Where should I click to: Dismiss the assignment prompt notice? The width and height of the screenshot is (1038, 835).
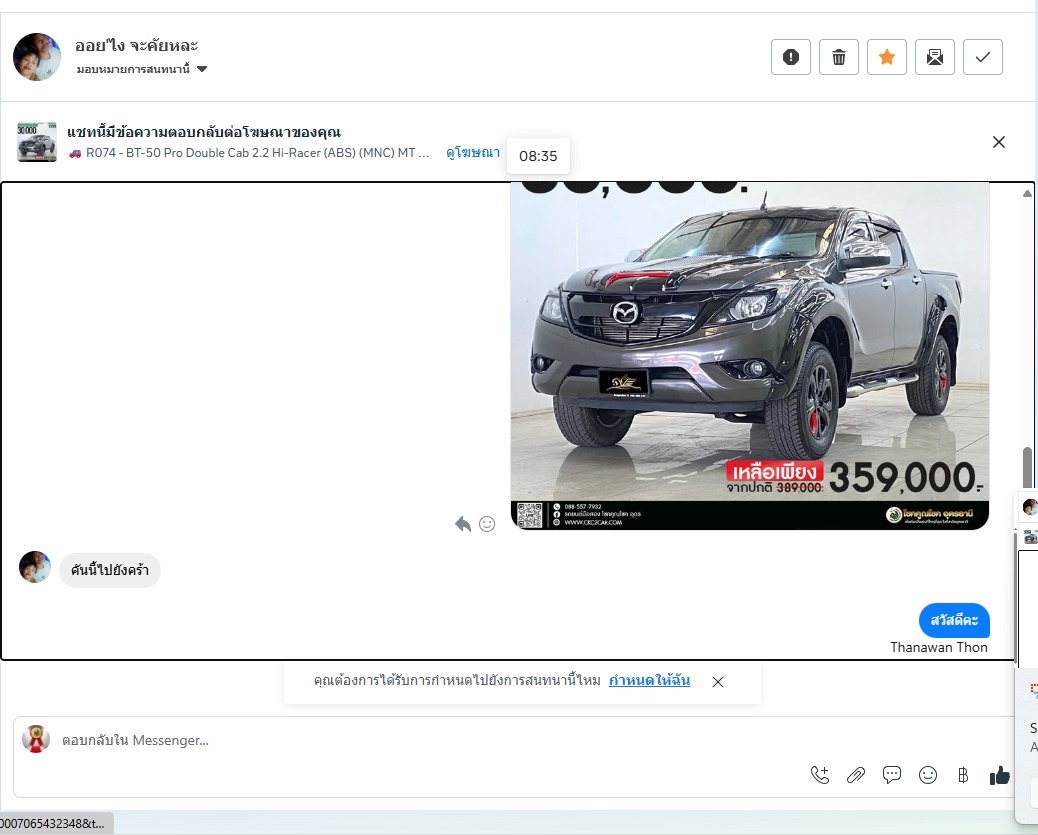(x=718, y=682)
